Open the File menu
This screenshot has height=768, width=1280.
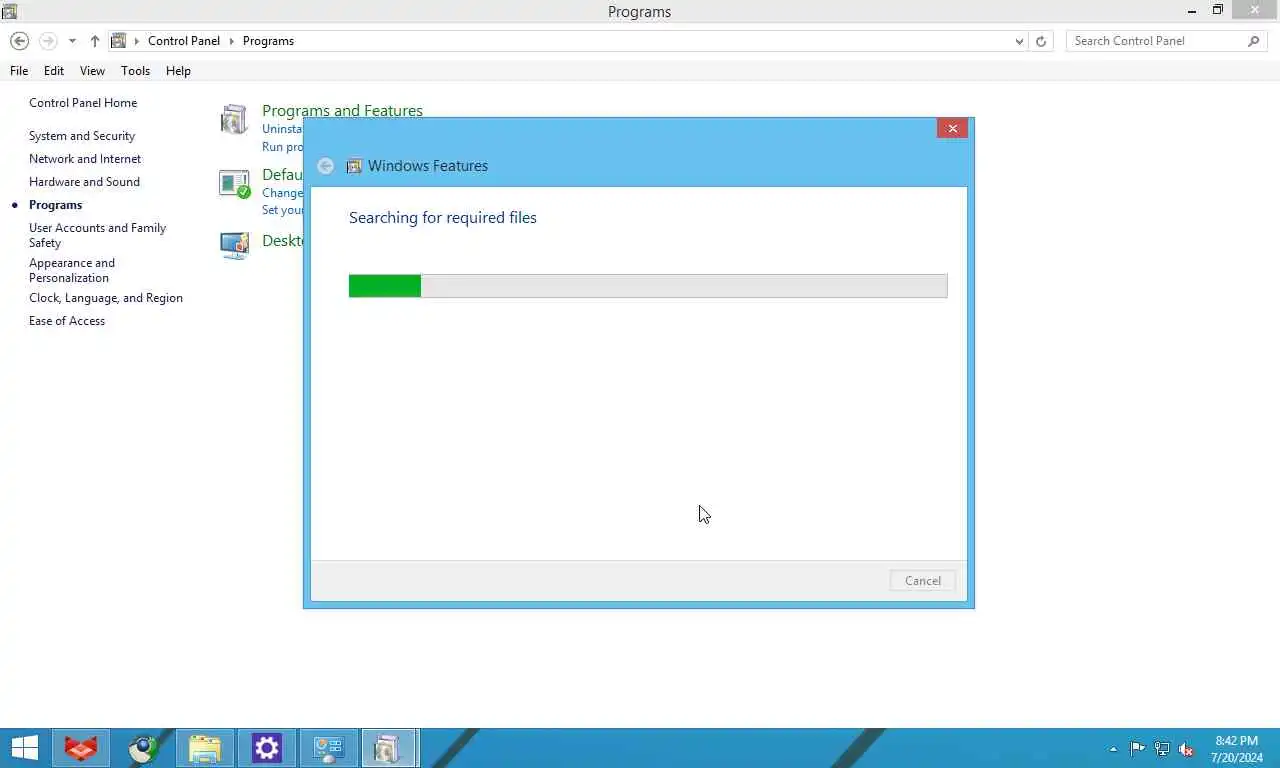[x=19, y=71]
